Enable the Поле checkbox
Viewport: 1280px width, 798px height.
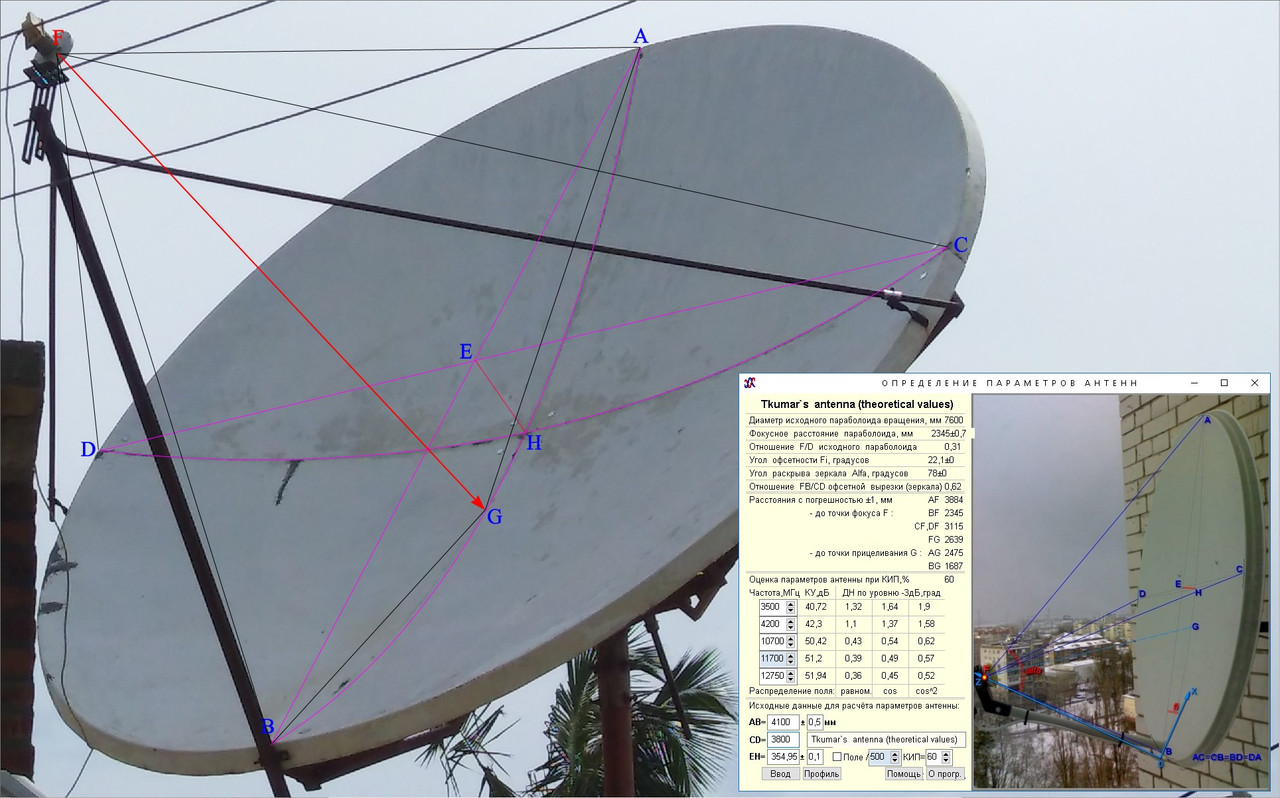[x=838, y=757]
